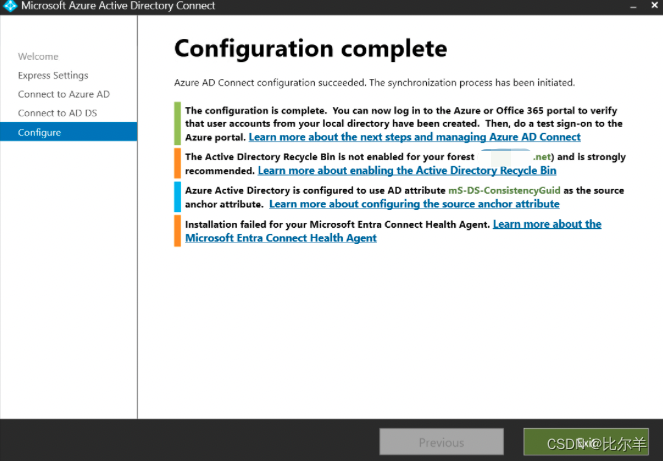This screenshot has width=663, height=461.
Task: Select the Welcome step in sidebar
Action: 38,57
